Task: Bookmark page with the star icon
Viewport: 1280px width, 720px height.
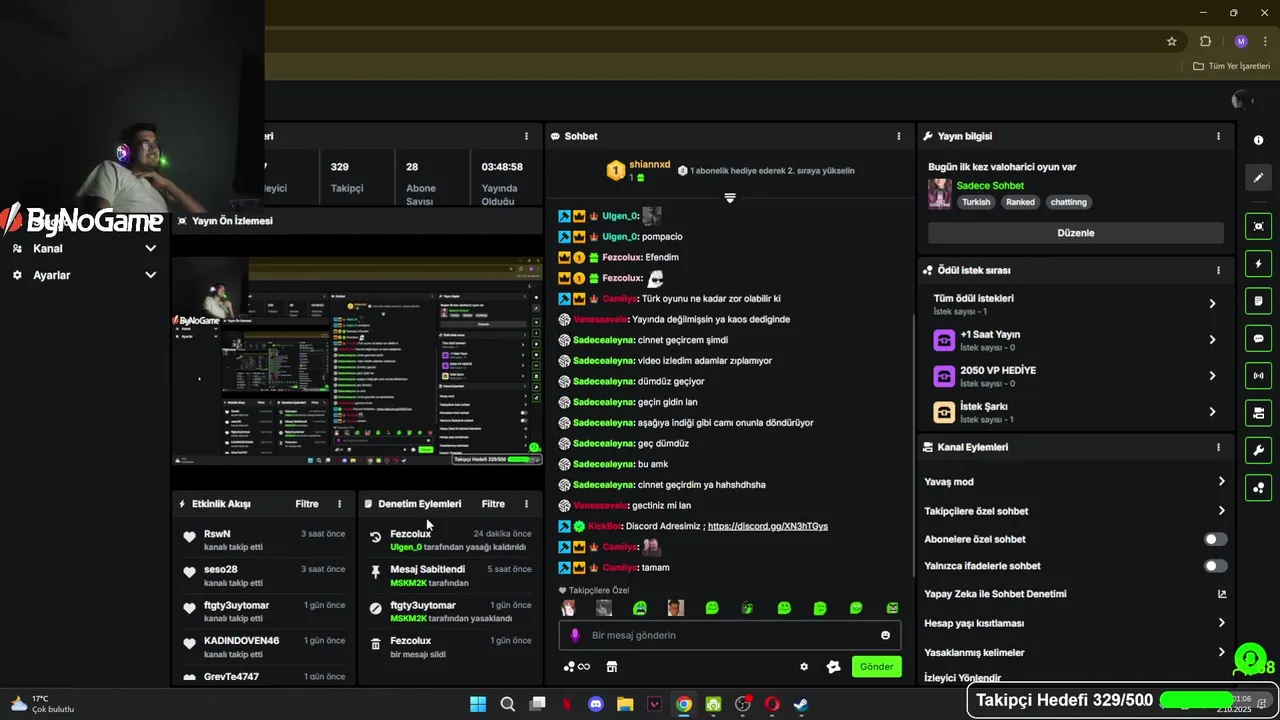Action: pos(1172,41)
